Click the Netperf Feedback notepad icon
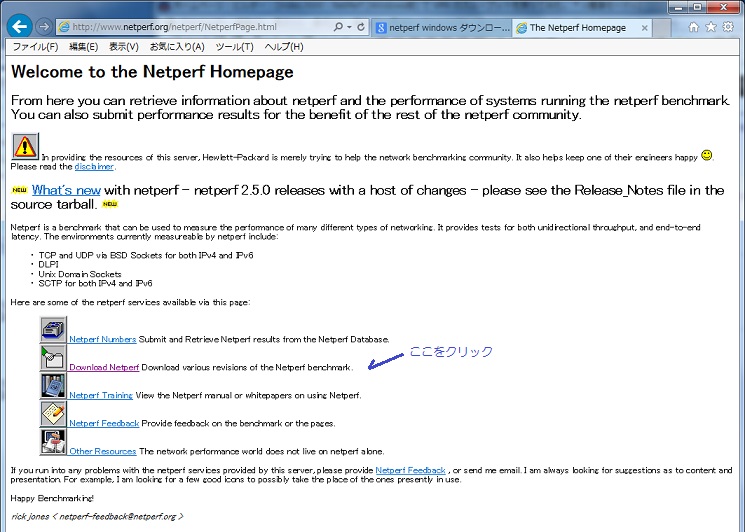 53,414
